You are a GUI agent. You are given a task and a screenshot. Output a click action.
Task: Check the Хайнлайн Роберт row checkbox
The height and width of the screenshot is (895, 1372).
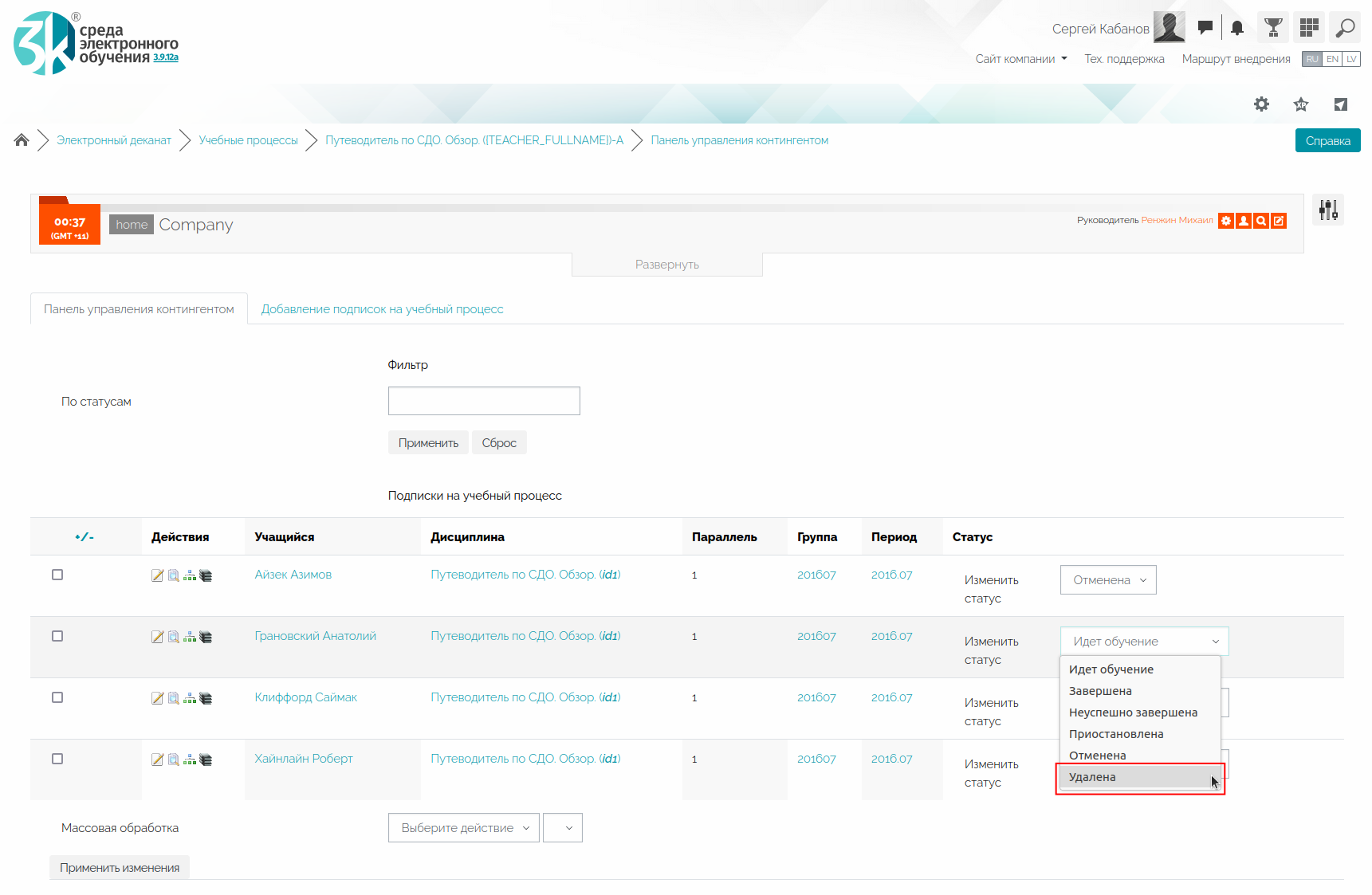(57, 759)
